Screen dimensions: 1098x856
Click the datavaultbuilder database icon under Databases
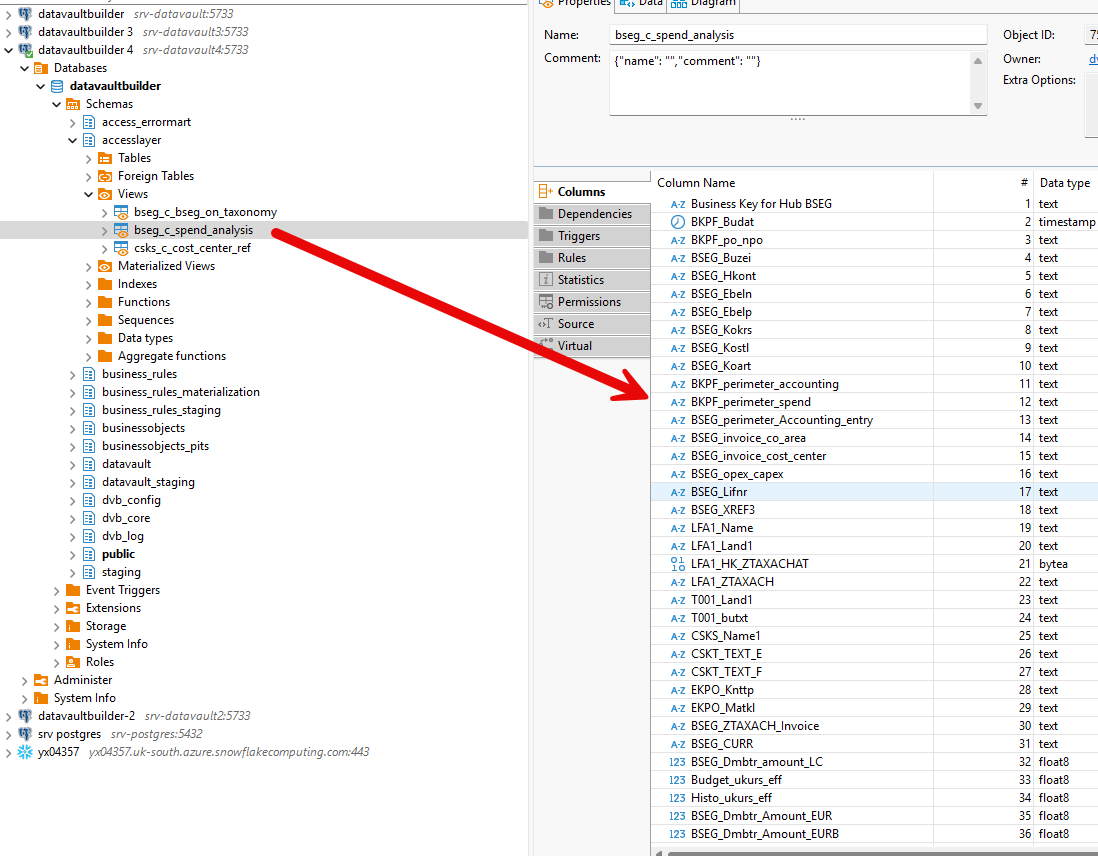pyautogui.click(x=57, y=86)
